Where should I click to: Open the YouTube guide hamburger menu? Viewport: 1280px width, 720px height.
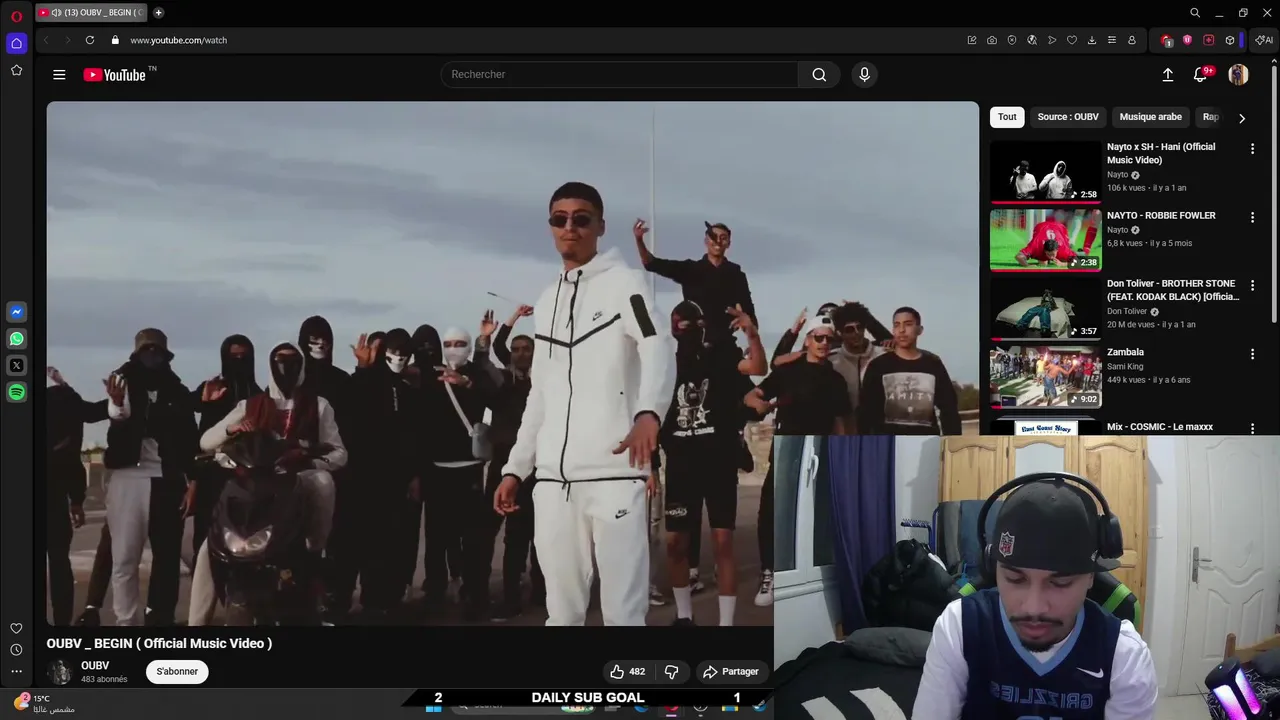59,74
